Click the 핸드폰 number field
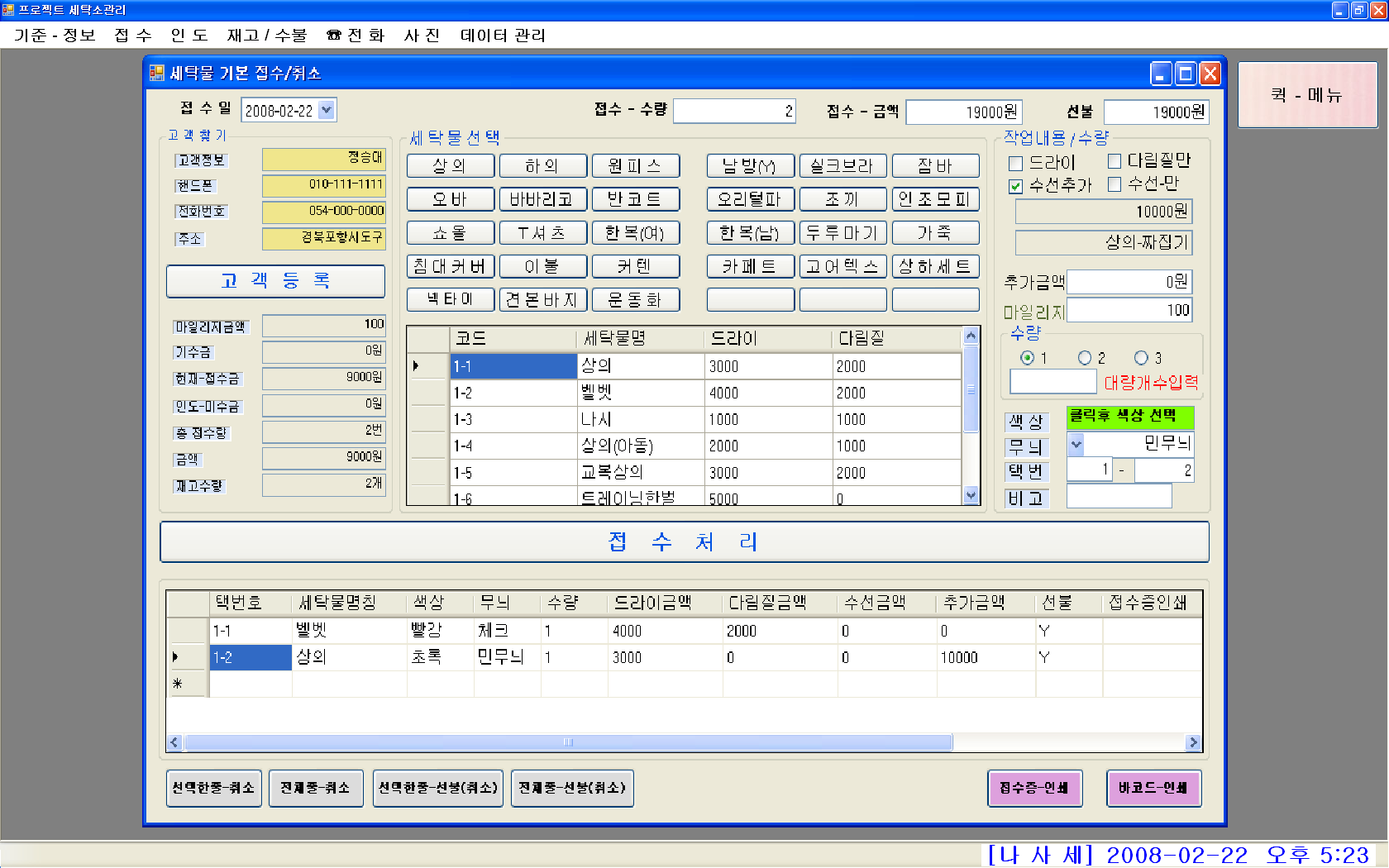The height and width of the screenshot is (868, 1389). point(324,185)
